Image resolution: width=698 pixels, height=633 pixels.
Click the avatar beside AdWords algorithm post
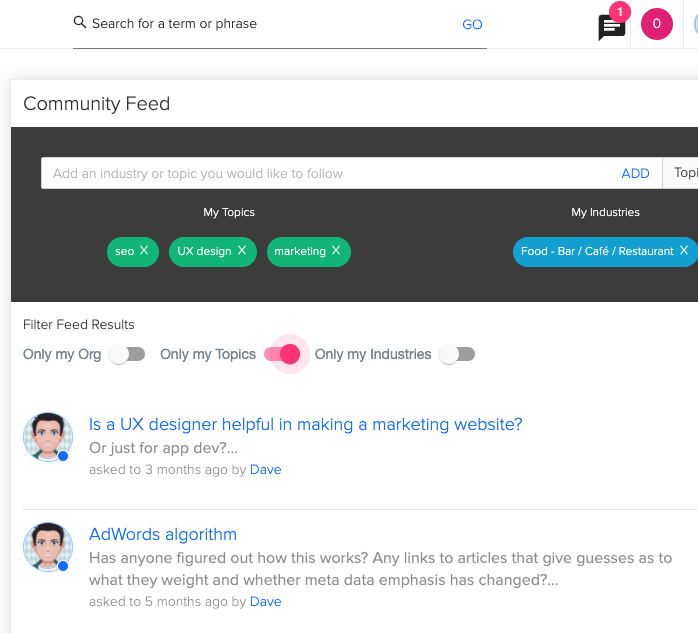point(48,547)
